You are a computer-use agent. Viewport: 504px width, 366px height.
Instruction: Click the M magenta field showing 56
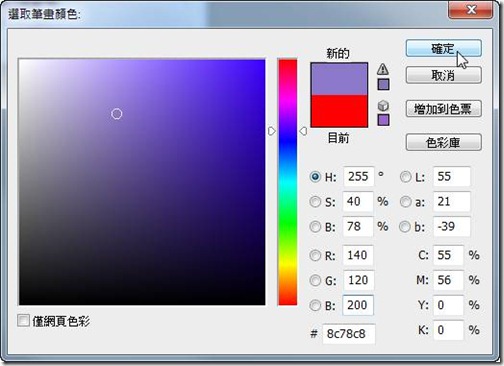(448, 280)
